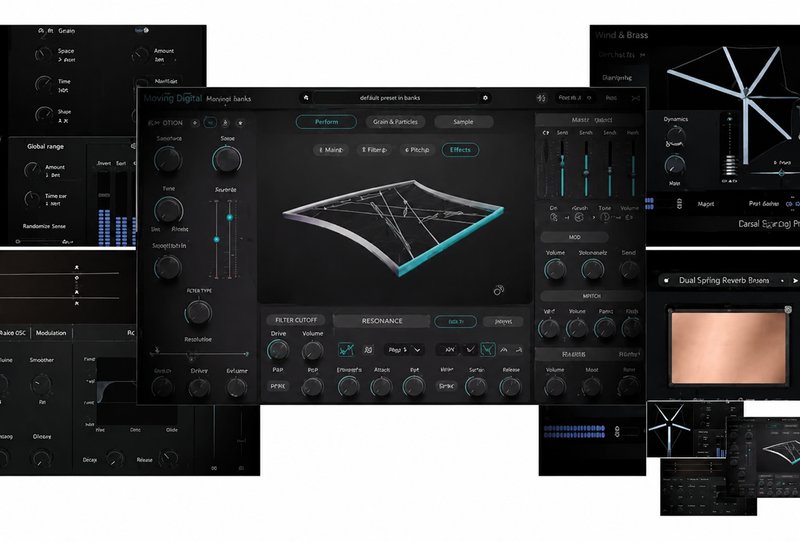Click the first small icon next to E-MOTION
The height and width of the screenshot is (542, 800).
[195, 123]
